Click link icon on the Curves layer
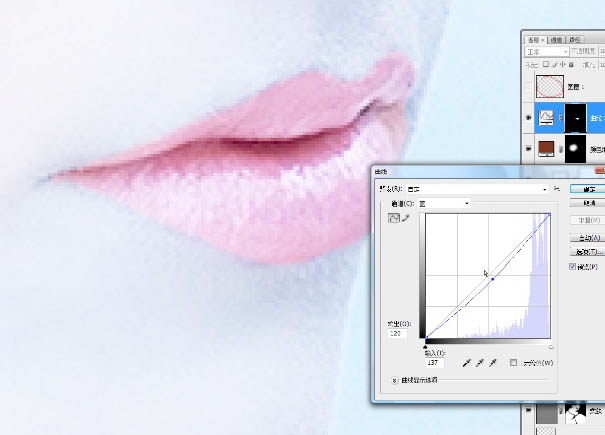This screenshot has height=435, width=605. [x=561, y=117]
